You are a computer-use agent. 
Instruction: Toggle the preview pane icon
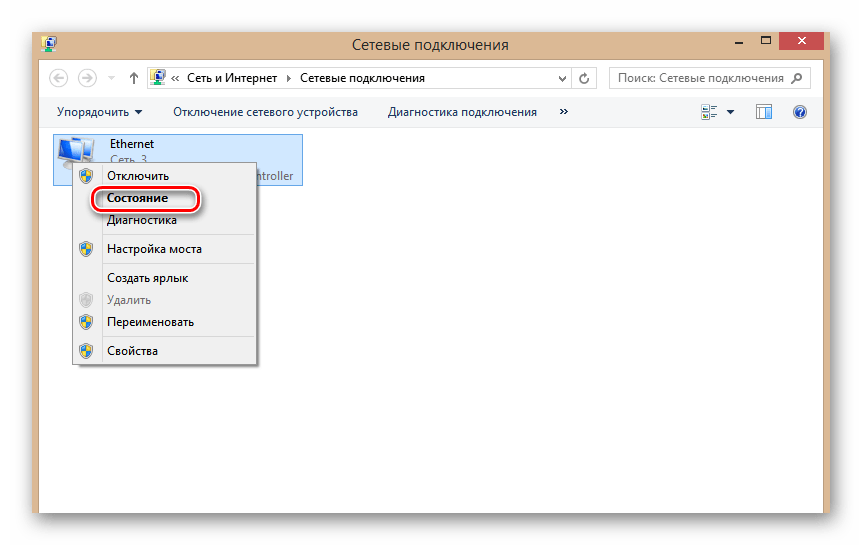(764, 112)
